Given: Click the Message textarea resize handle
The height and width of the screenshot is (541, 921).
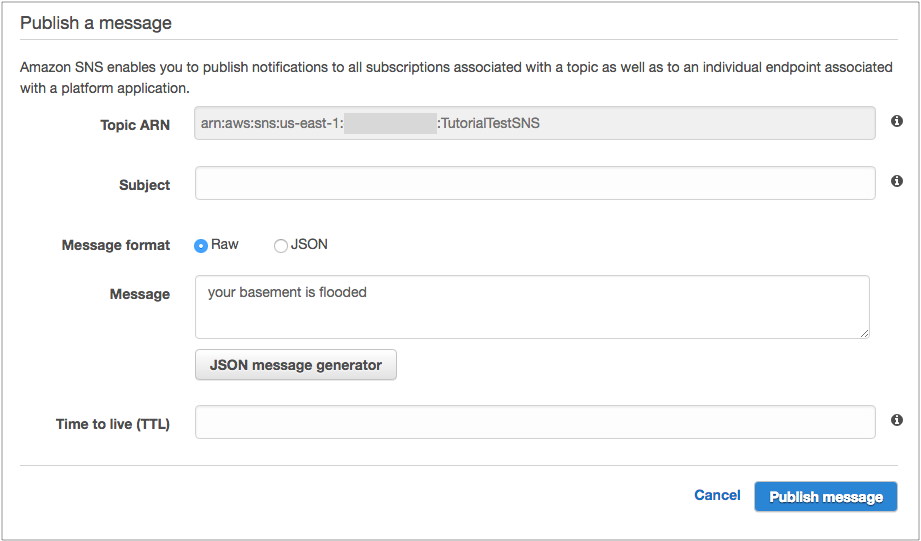Looking at the screenshot, I should (864, 333).
